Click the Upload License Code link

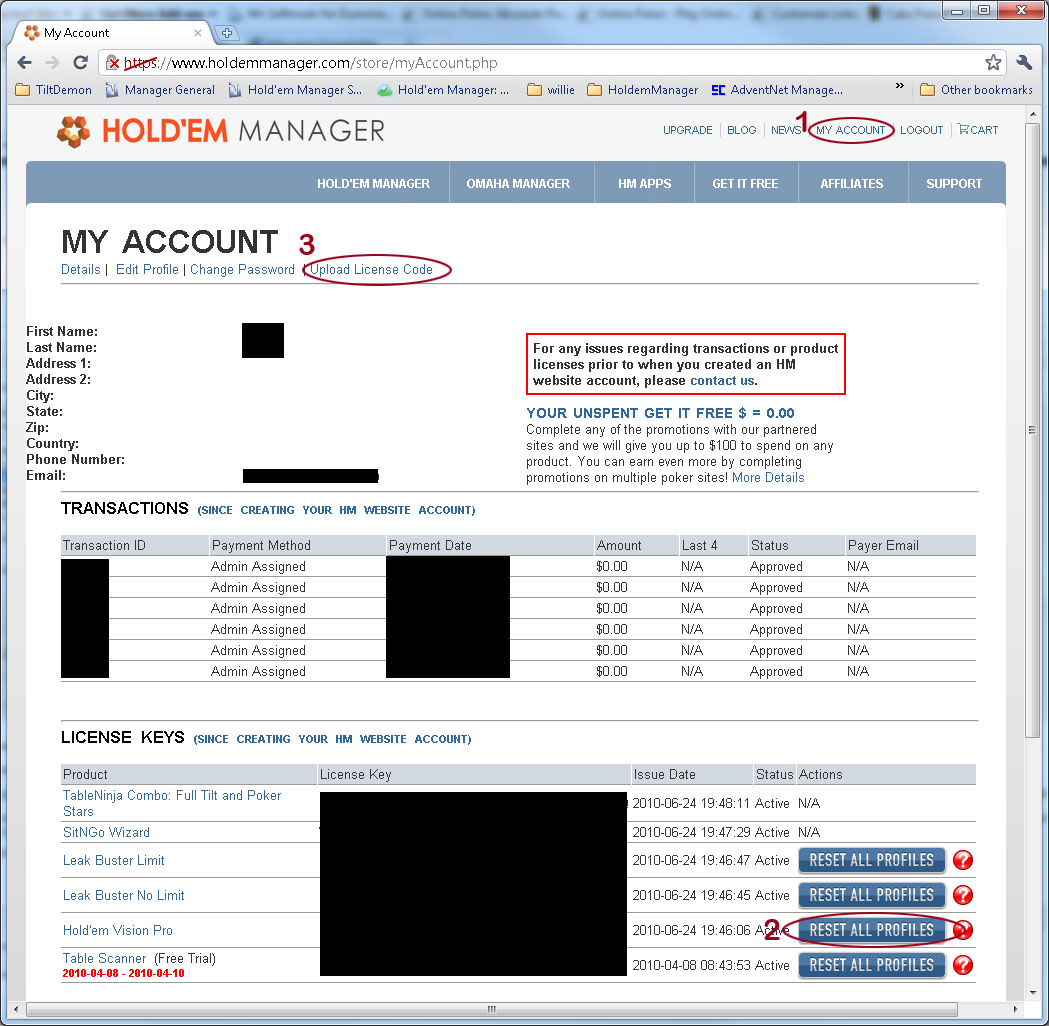click(x=371, y=269)
